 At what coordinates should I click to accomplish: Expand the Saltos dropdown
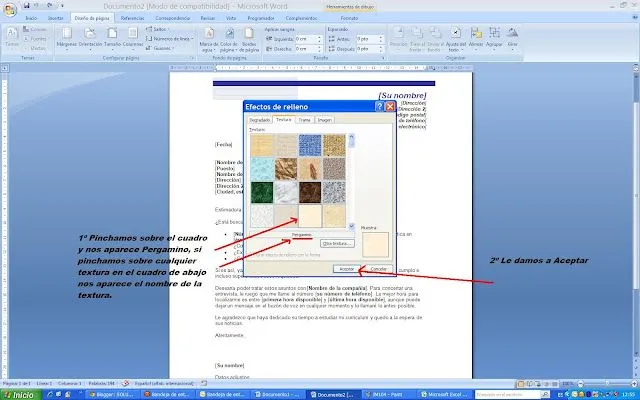tap(158, 29)
